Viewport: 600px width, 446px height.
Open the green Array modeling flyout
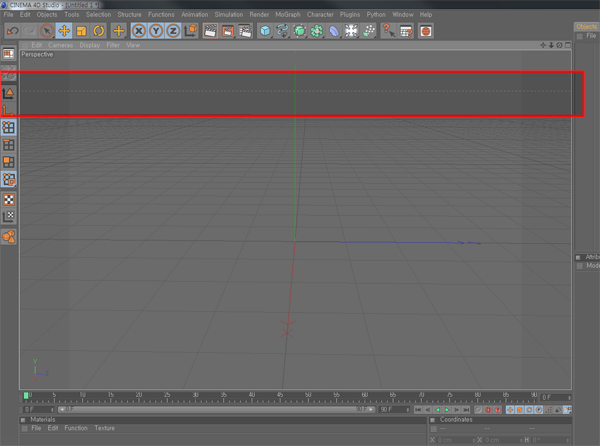pos(317,31)
